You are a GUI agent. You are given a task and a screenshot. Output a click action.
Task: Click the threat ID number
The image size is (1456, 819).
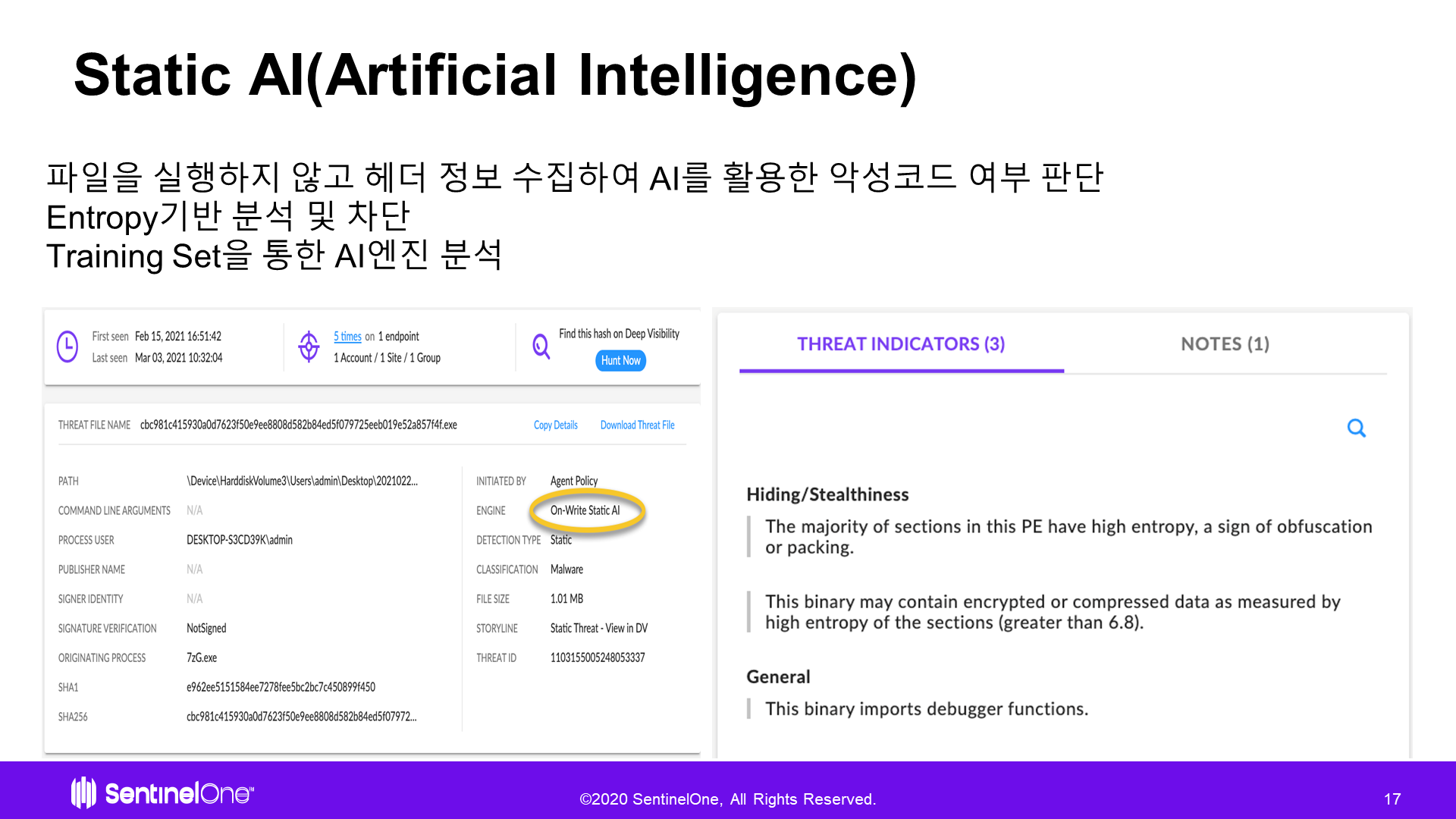coord(597,658)
